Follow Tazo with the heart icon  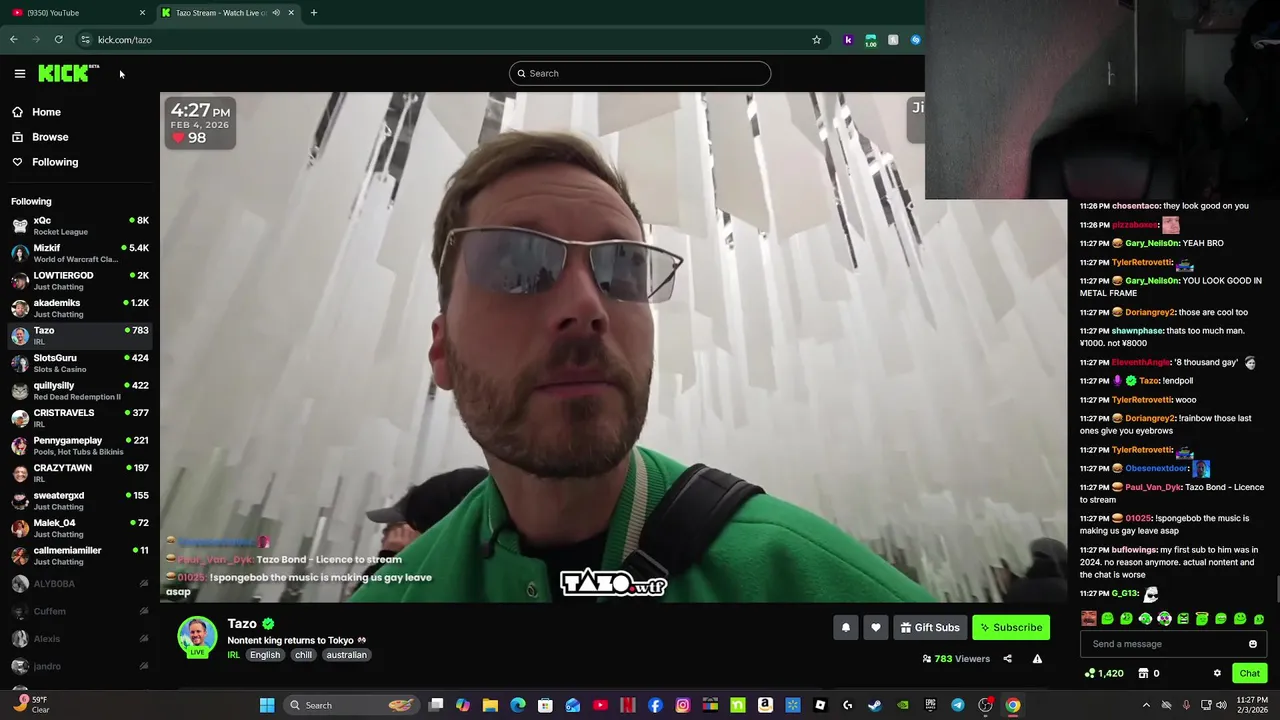click(876, 627)
